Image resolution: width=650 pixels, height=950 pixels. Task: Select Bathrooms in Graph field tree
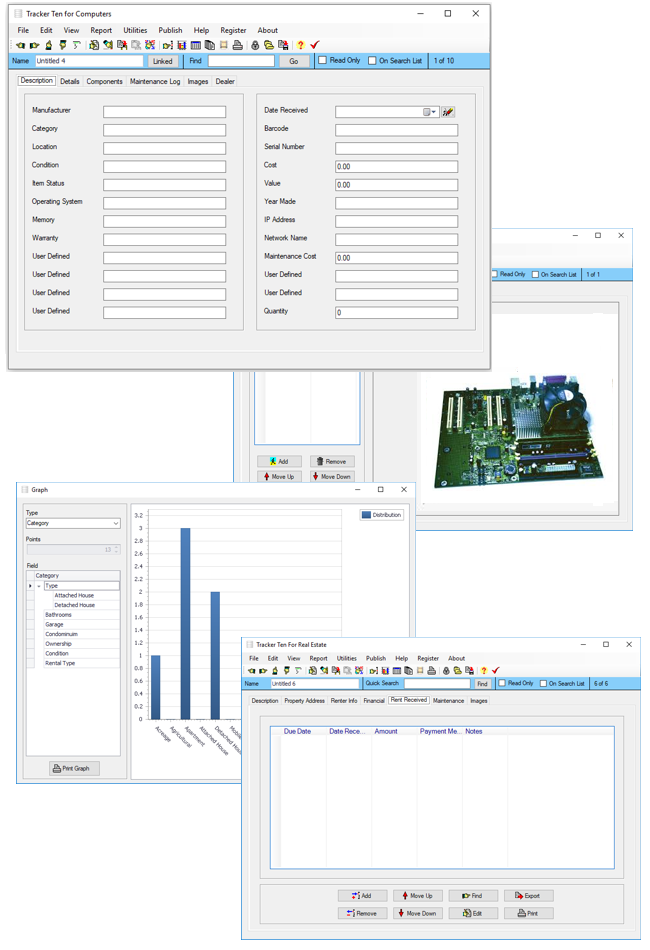coord(58,615)
